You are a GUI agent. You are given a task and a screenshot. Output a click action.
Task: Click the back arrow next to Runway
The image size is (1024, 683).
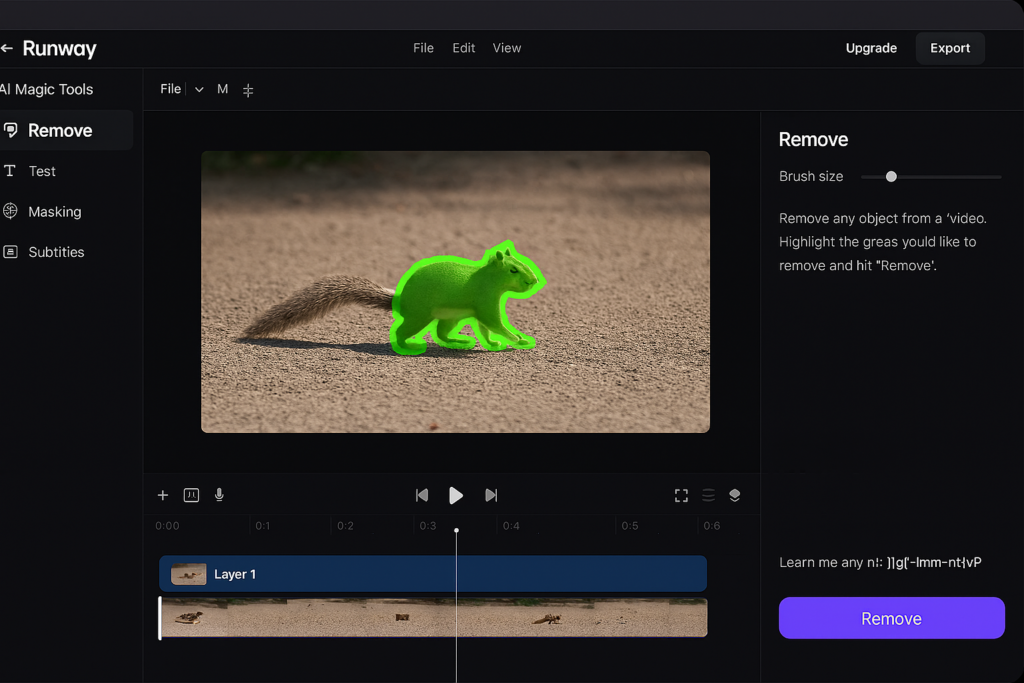point(7,48)
